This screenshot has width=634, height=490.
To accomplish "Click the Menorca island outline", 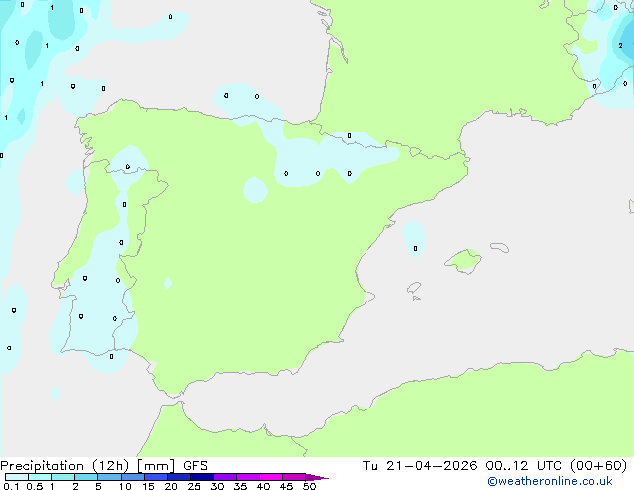I will pos(500,247).
